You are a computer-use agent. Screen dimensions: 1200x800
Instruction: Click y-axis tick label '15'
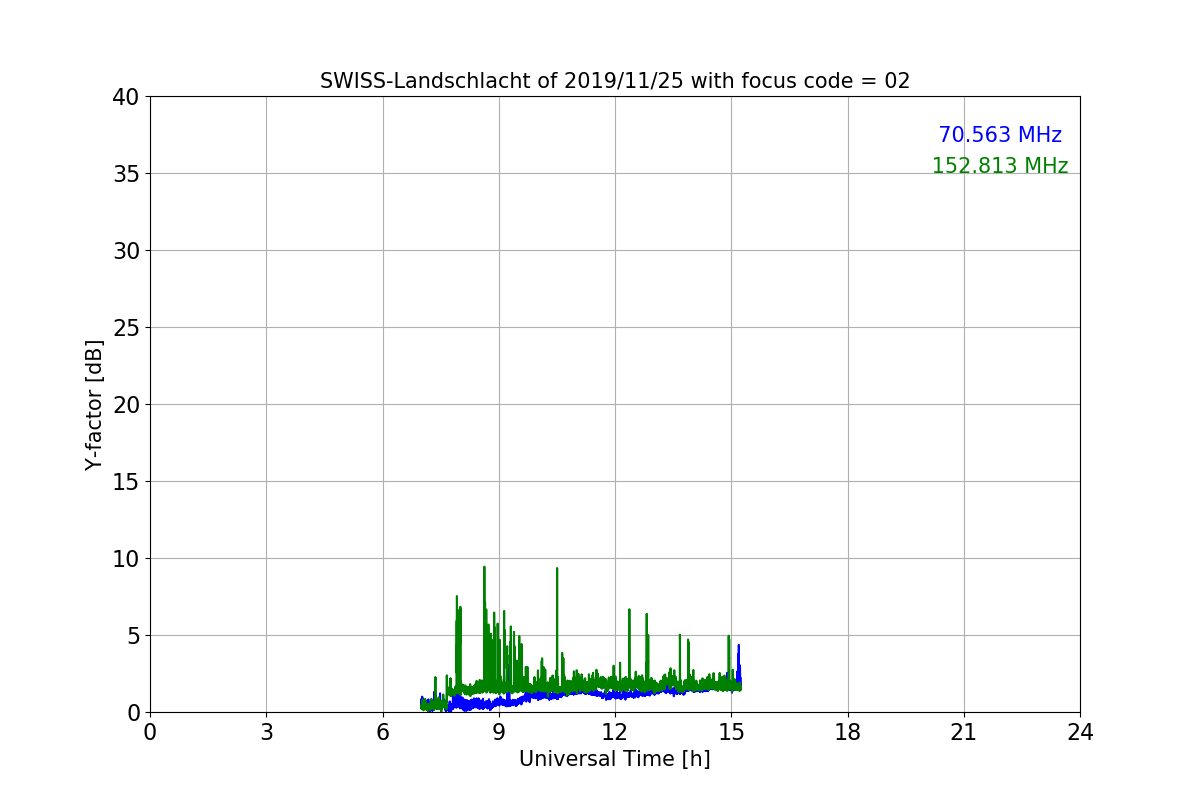[x=126, y=482]
